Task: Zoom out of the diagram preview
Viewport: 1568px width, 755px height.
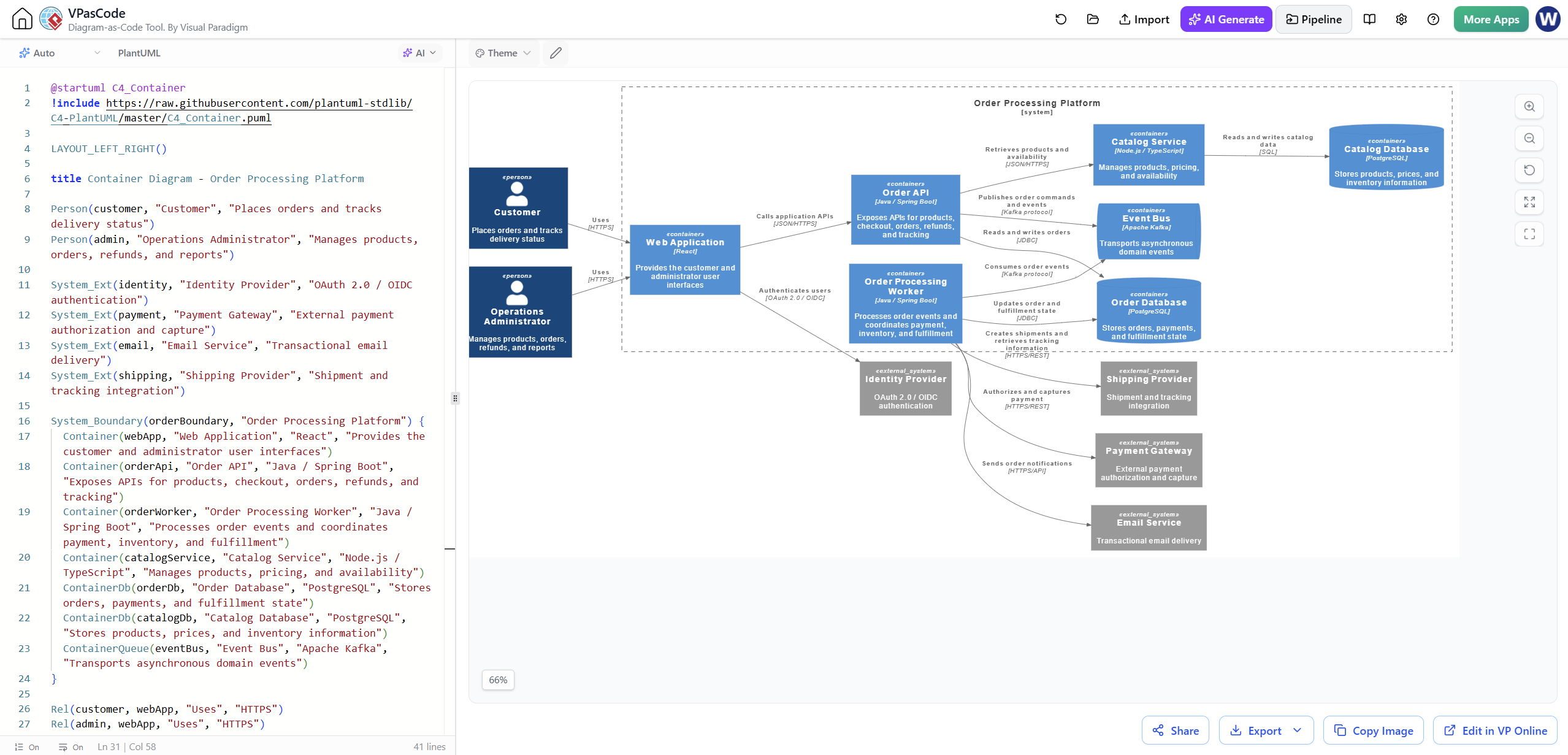Action: 1529,139
